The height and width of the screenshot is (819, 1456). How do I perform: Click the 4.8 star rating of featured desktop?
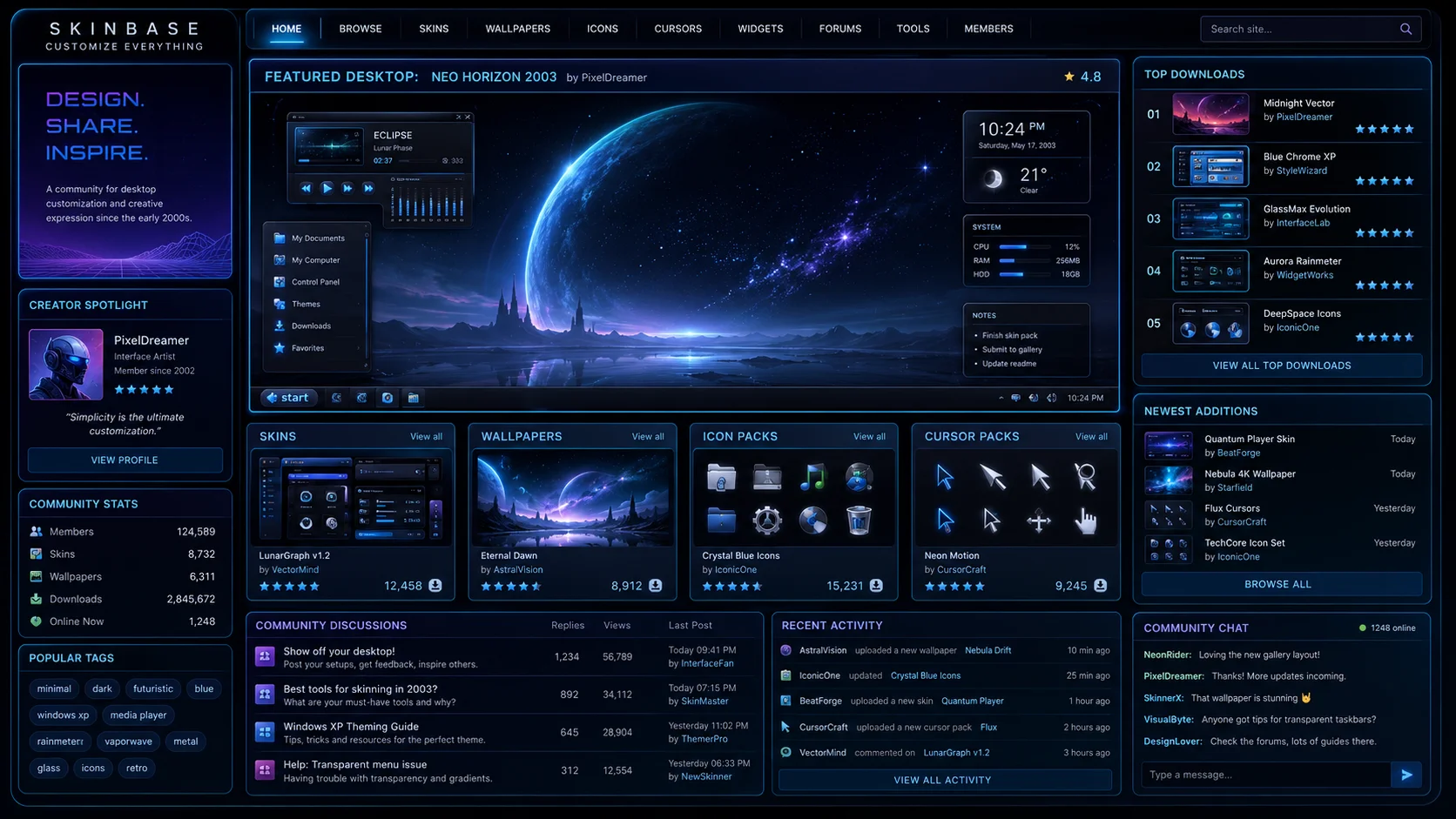coord(1082,77)
